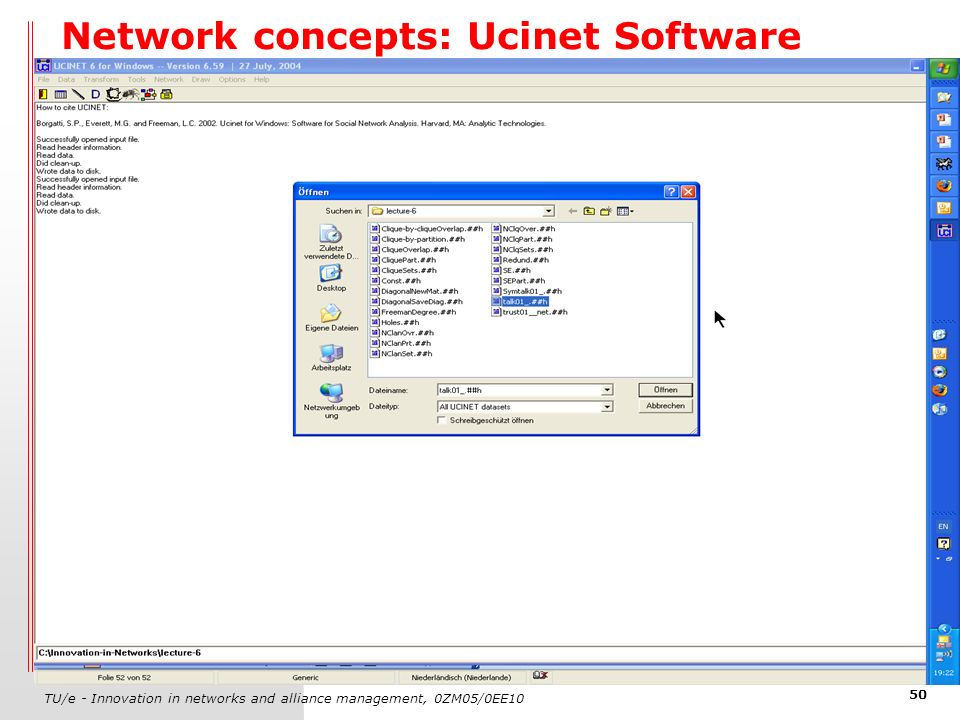Click the diagonal pen toolbar icon
Screen dimensions: 960x720
pos(78,94)
